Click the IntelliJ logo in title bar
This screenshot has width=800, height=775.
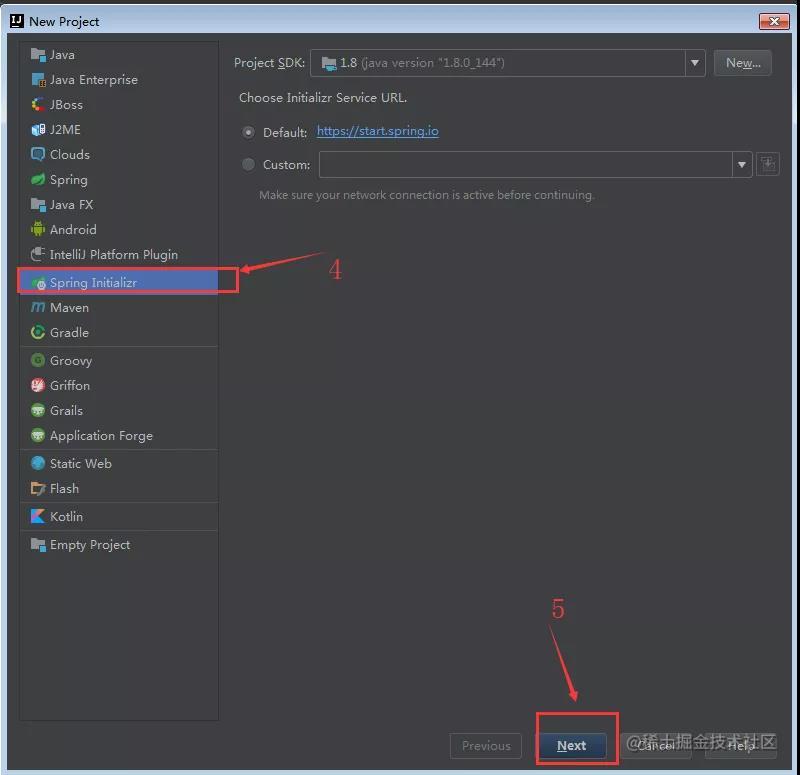pos(17,21)
